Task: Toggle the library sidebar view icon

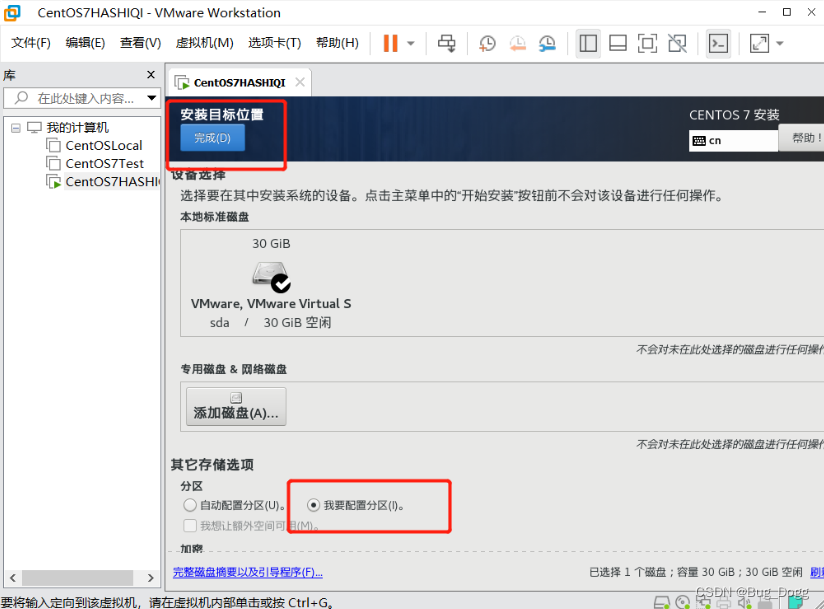Action: coord(588,43)
